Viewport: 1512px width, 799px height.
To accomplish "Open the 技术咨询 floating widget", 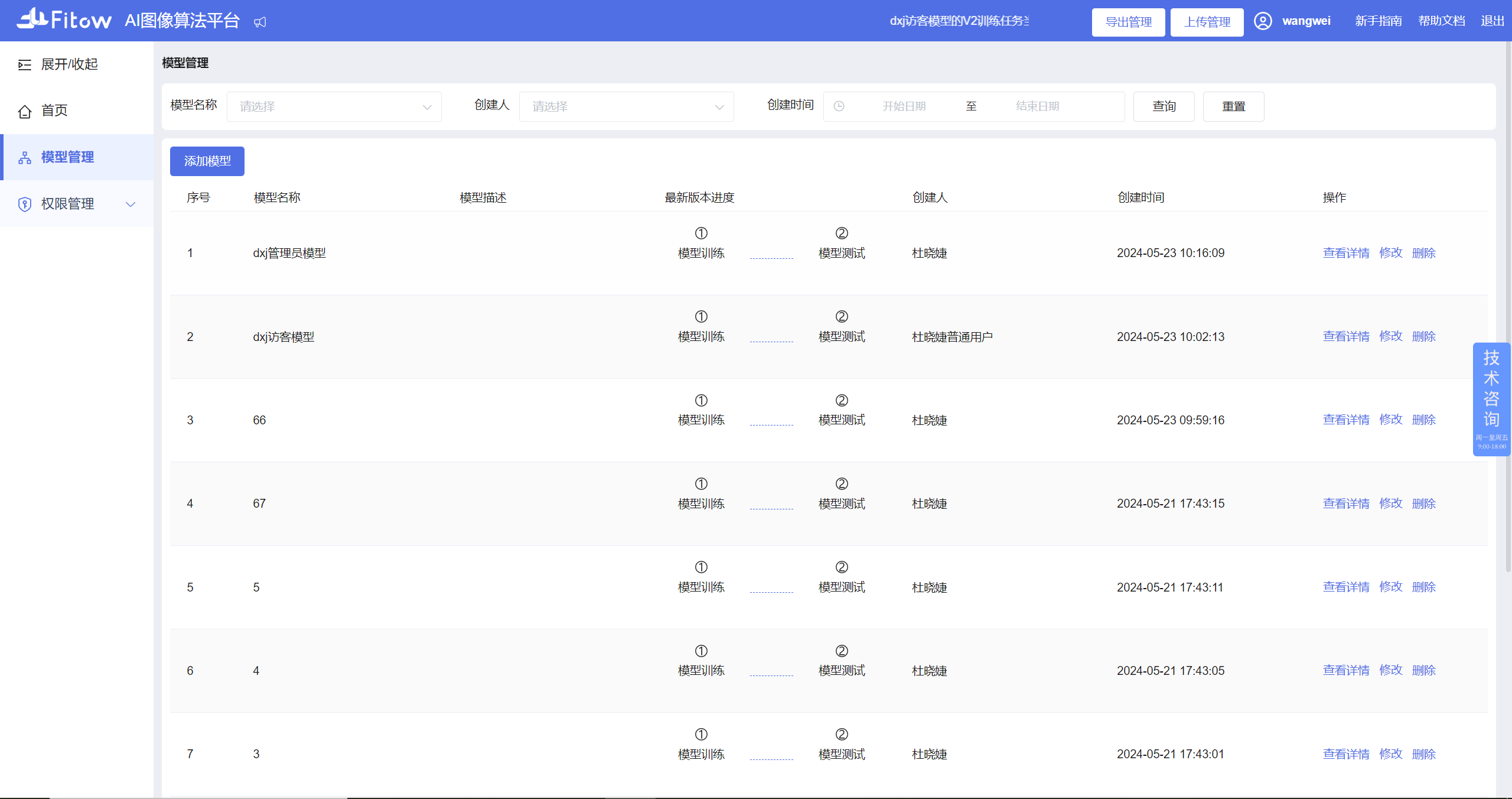I will pos(1491,399).
